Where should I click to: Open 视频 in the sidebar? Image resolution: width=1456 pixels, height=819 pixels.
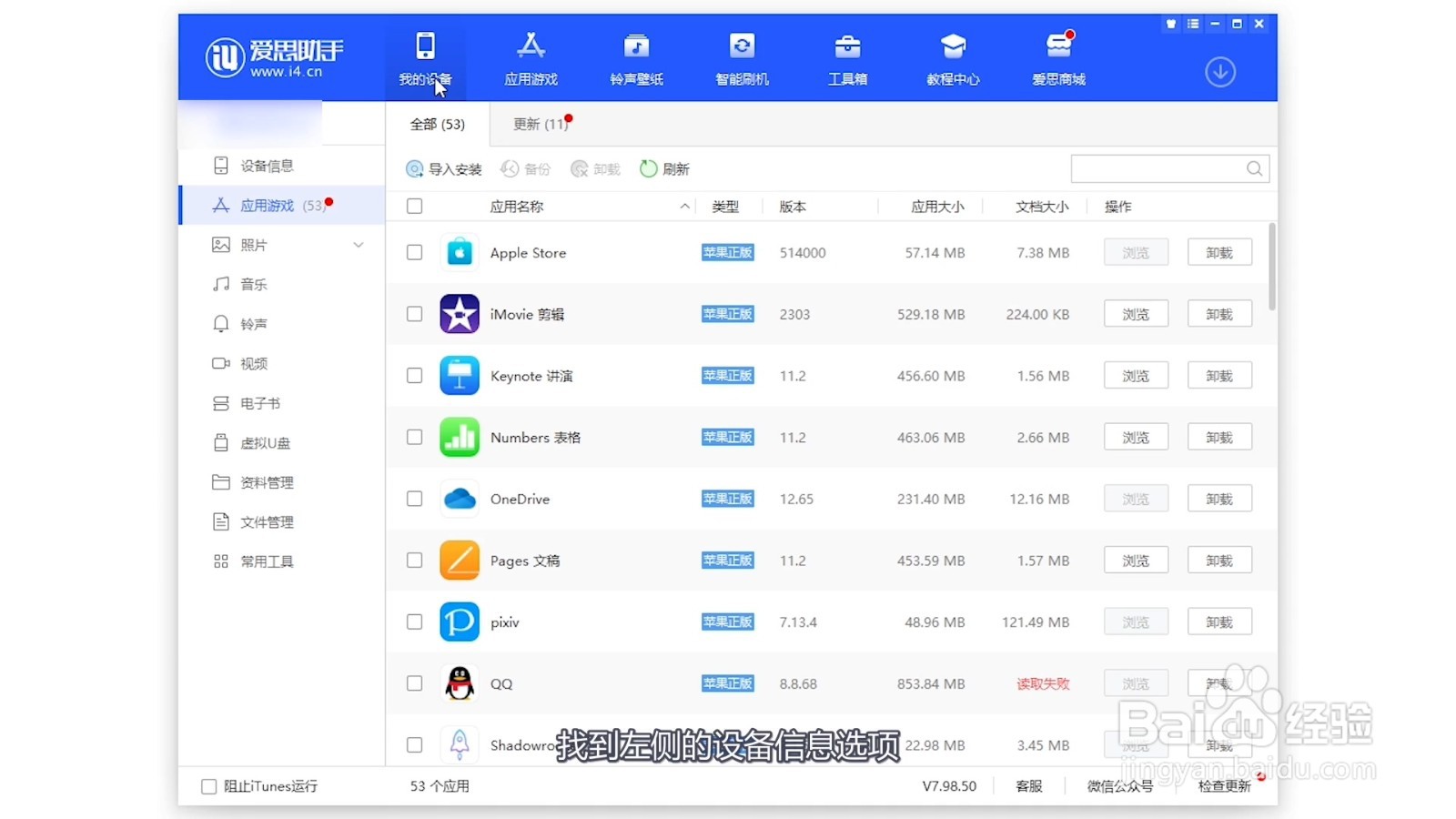[x=282, y=363]
